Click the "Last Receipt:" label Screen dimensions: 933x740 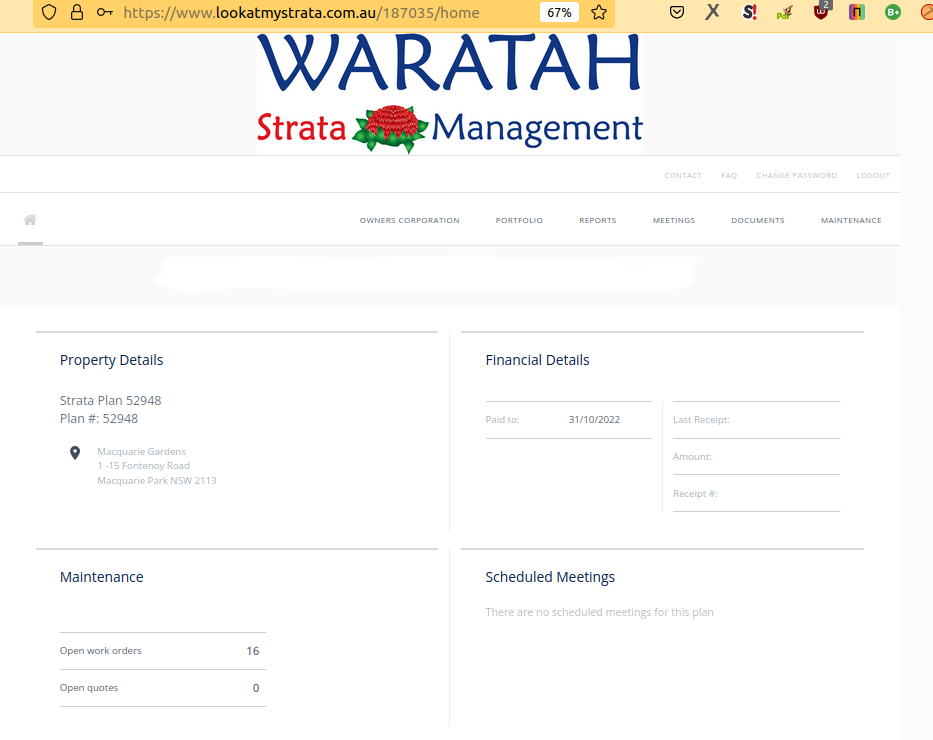click(x=701, y=420)
